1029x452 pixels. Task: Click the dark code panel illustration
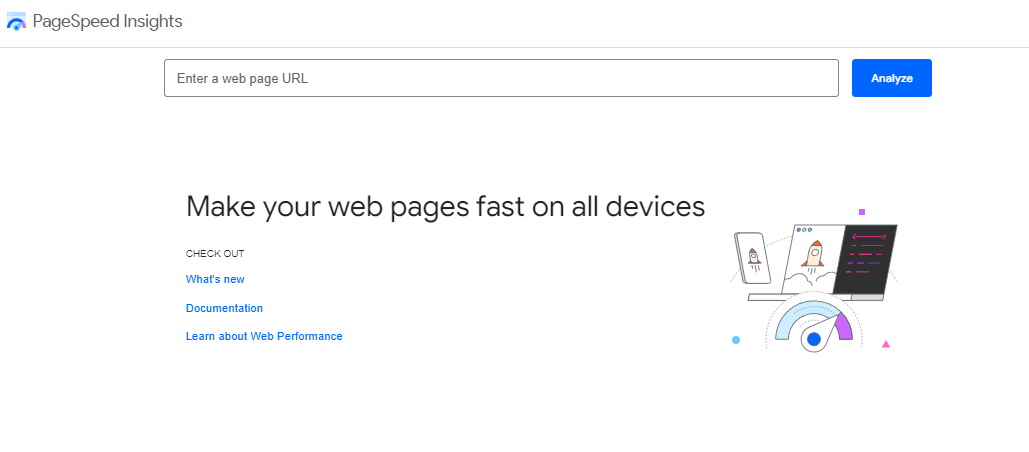(865, 260)
